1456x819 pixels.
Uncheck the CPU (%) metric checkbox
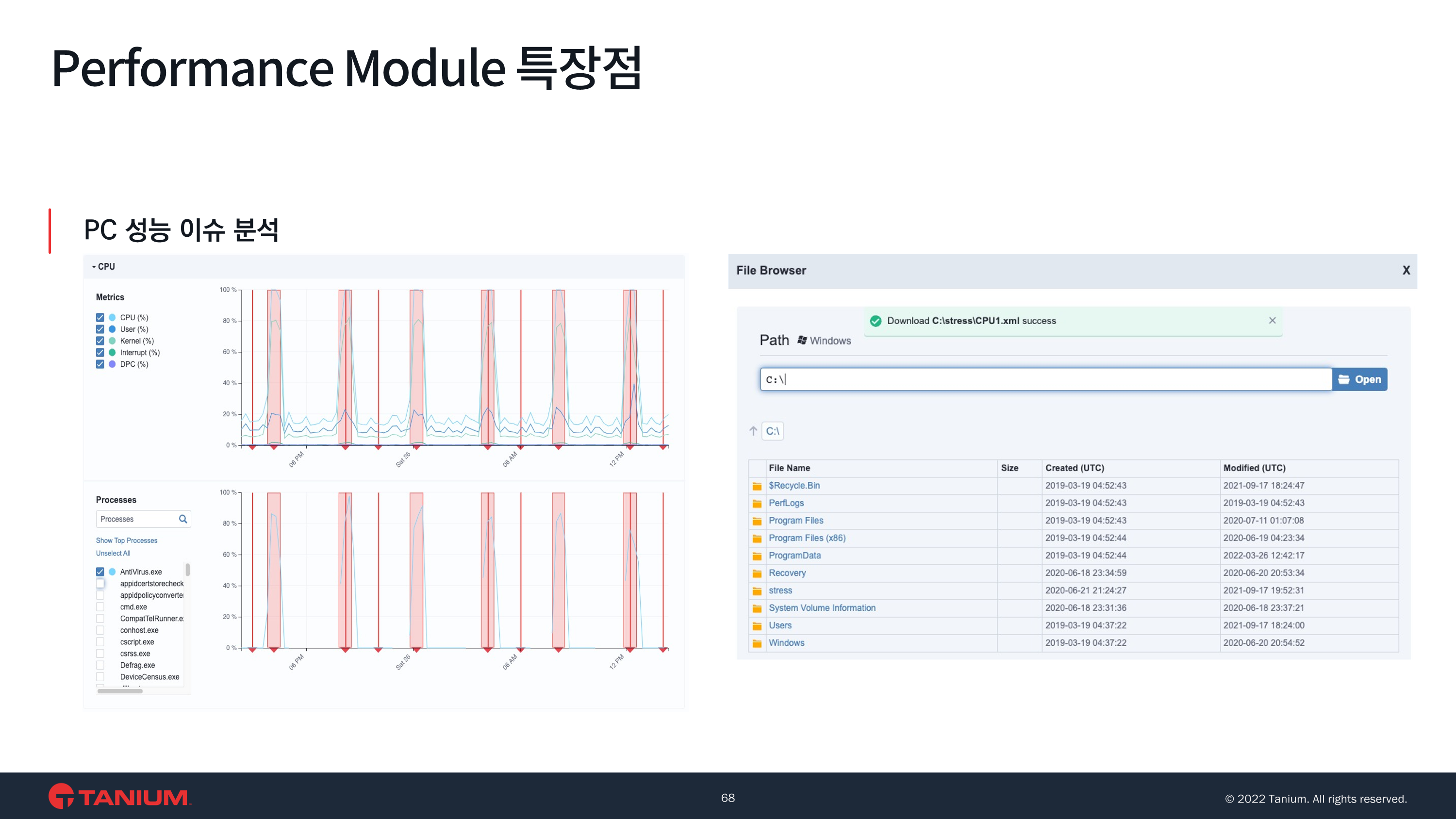(x=100, y=318)
